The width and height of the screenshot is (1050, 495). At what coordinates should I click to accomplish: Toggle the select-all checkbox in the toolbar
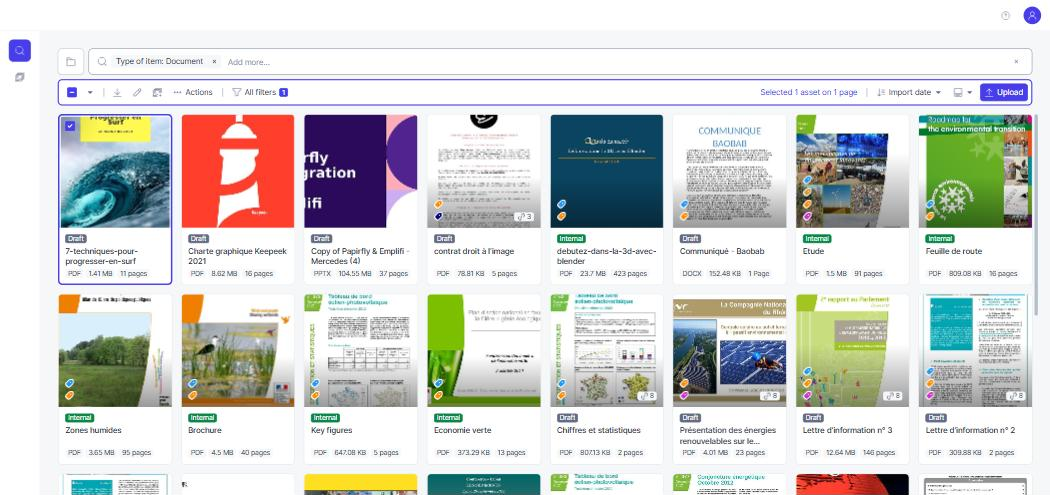pos(72,92)
